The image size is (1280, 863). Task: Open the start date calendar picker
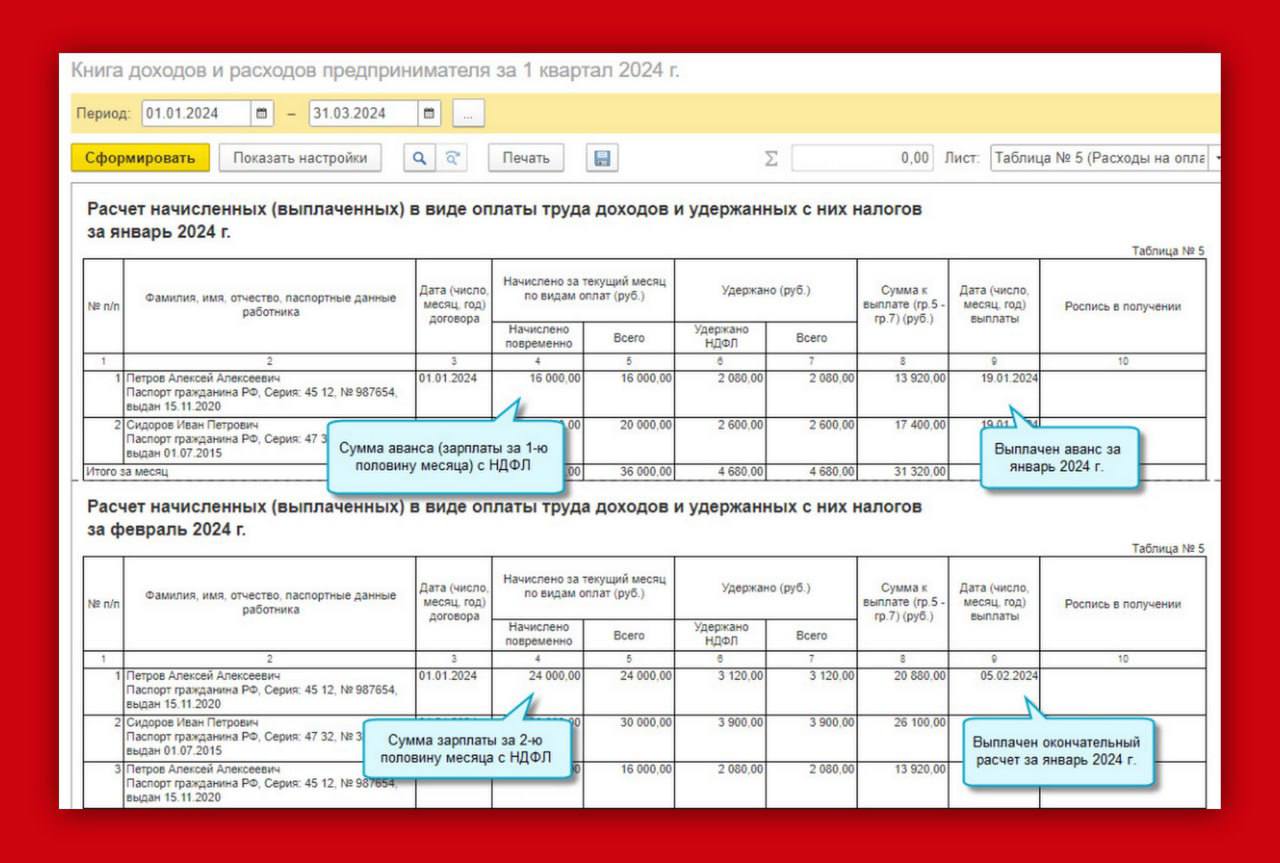[x=262, y=114]
